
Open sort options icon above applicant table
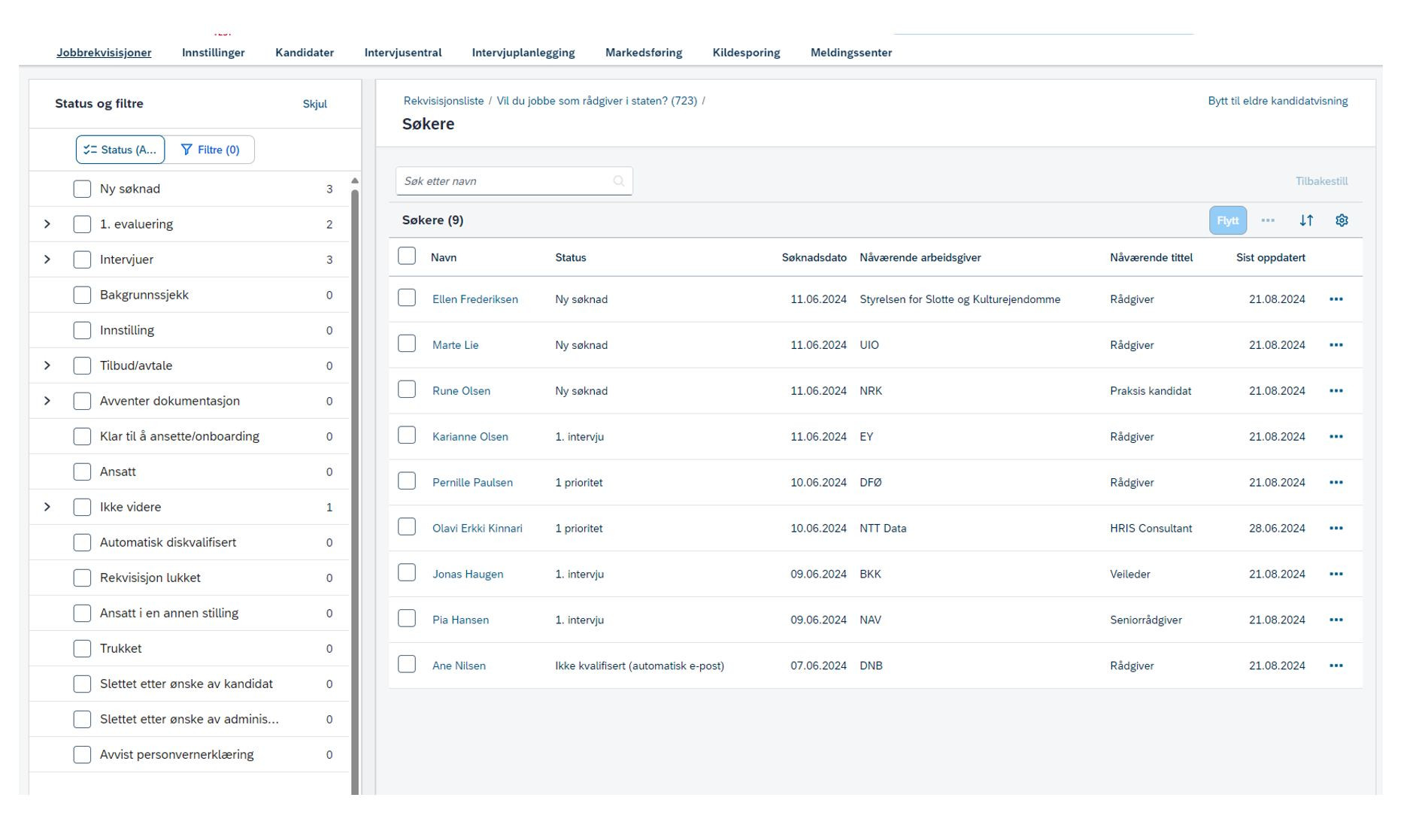1306,220
